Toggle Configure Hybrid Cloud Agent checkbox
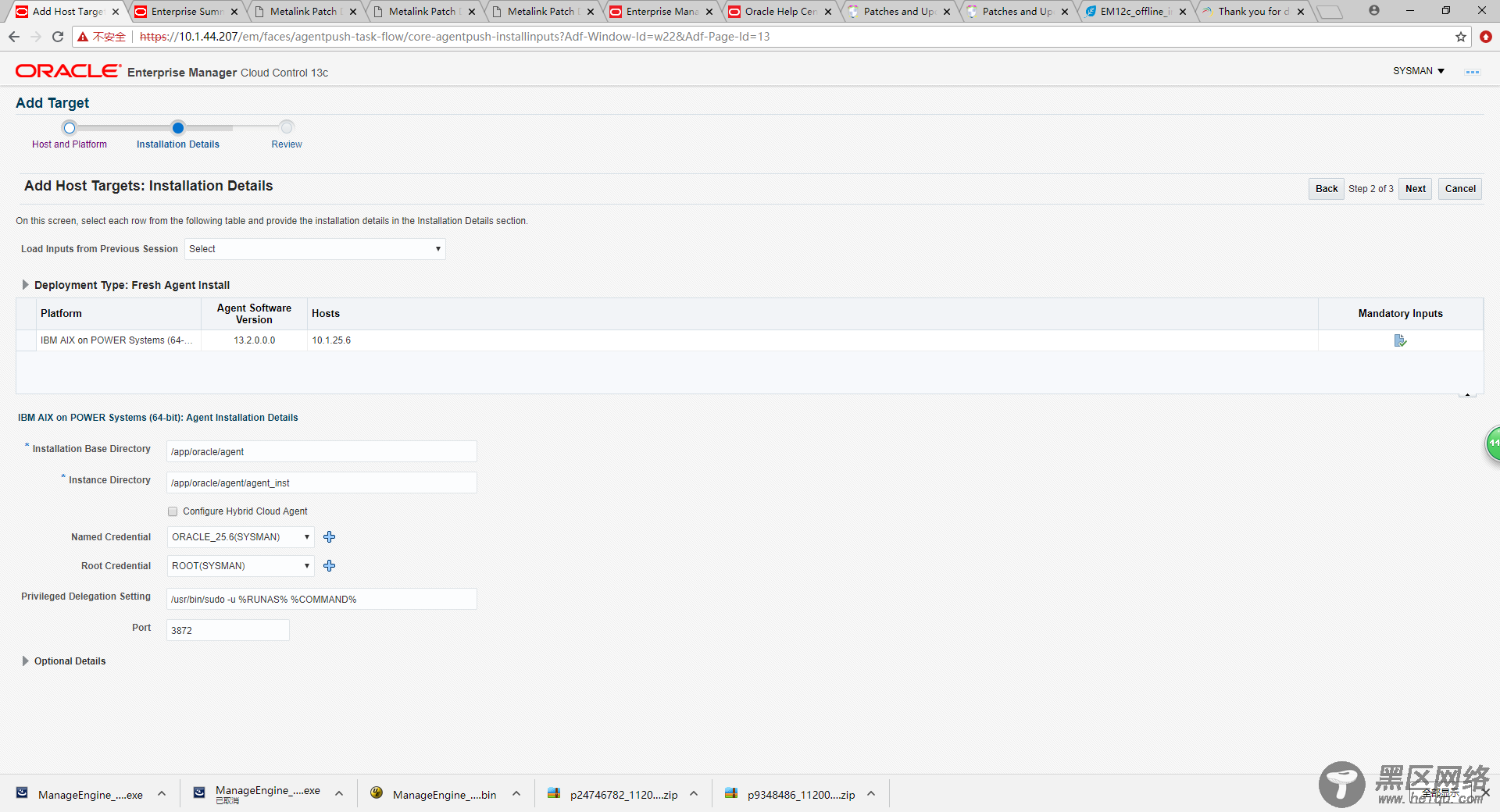Viewport: 1500px width, 812px height. pyautogui.click(x=173, y=511)
